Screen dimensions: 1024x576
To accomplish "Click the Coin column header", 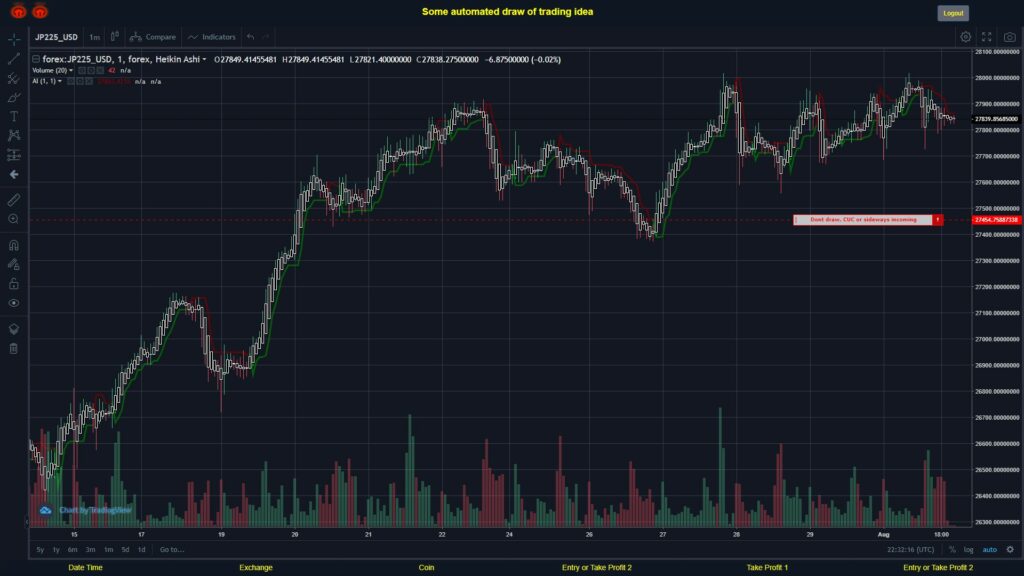I will [426, 568].
